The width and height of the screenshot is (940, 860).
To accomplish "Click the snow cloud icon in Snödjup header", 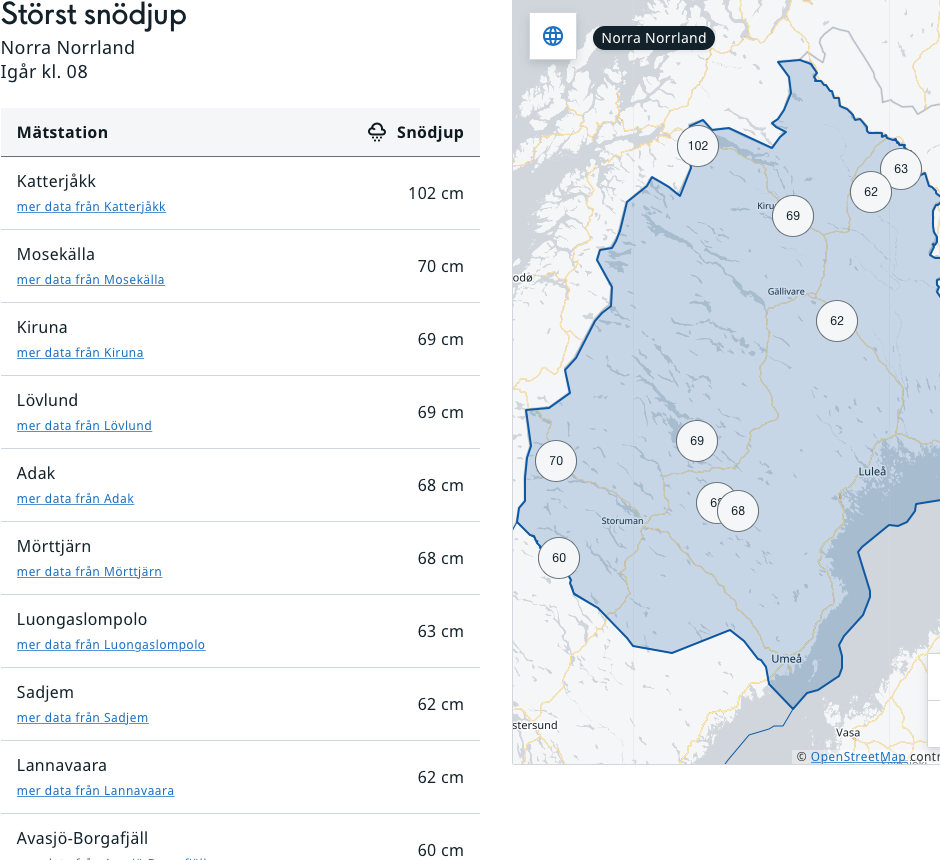I will point(377,132).
